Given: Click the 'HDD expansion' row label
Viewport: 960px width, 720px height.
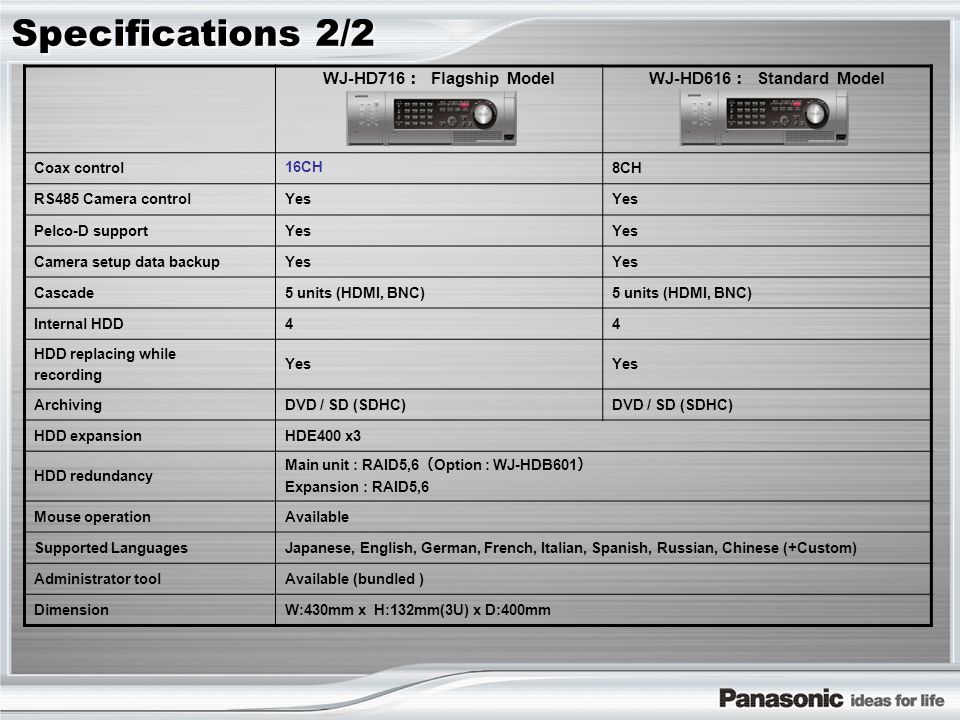Looking at the screenshot, I should click(x=88, y=436).
